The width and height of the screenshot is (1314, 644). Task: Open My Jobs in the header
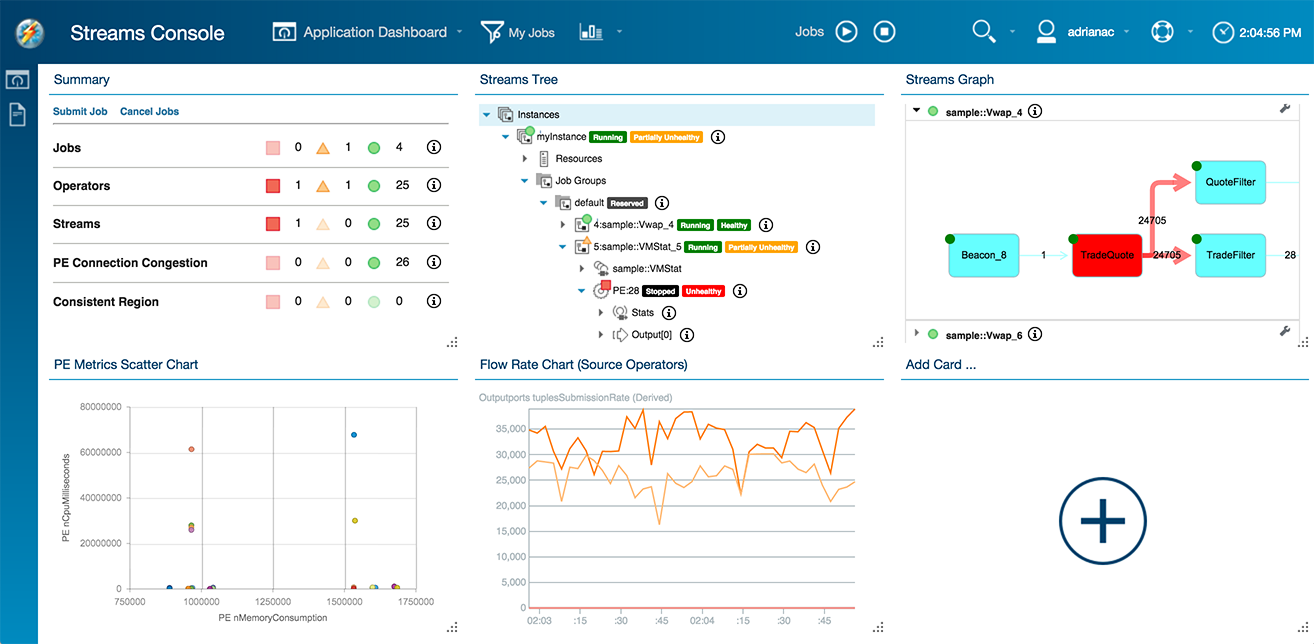(x=518, y=32)
